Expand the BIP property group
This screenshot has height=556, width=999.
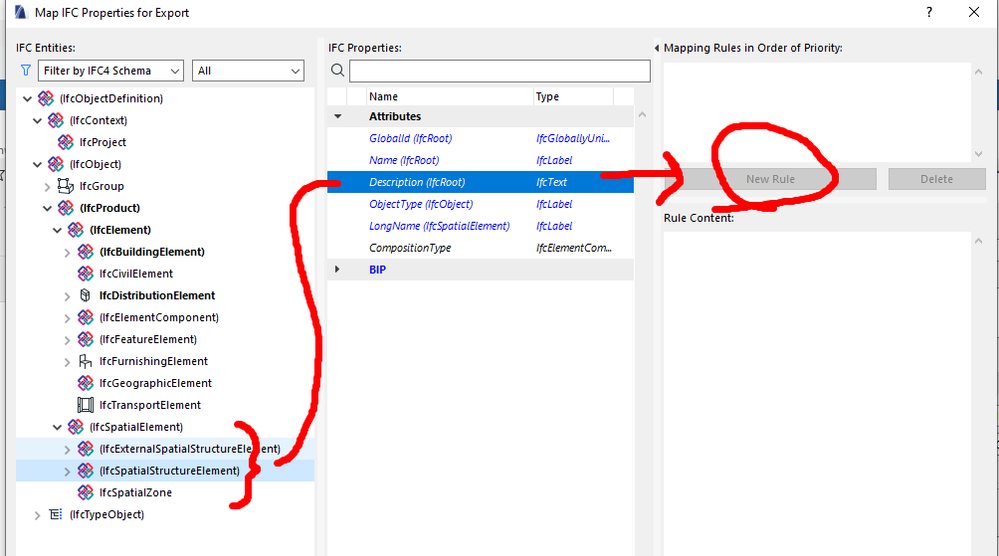338,270
